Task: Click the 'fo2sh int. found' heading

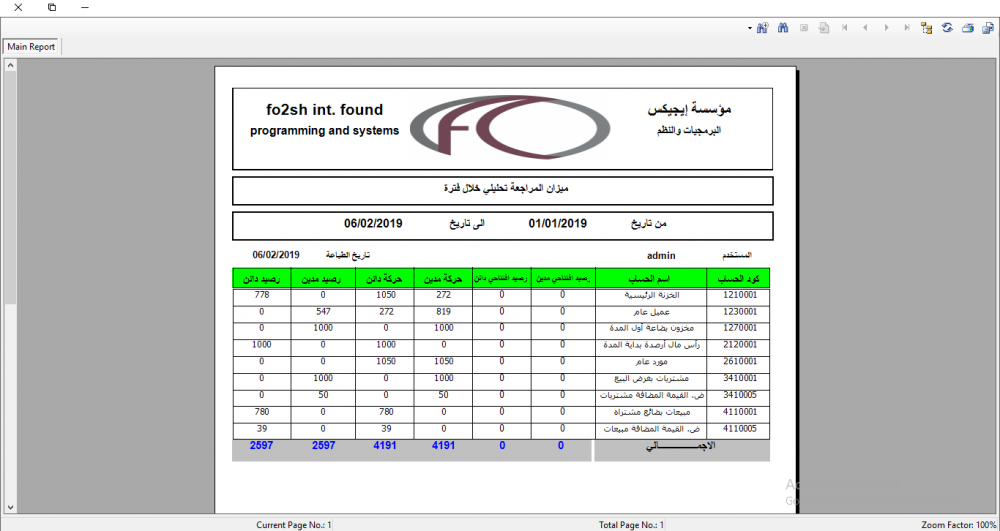Action: (325, 110)
